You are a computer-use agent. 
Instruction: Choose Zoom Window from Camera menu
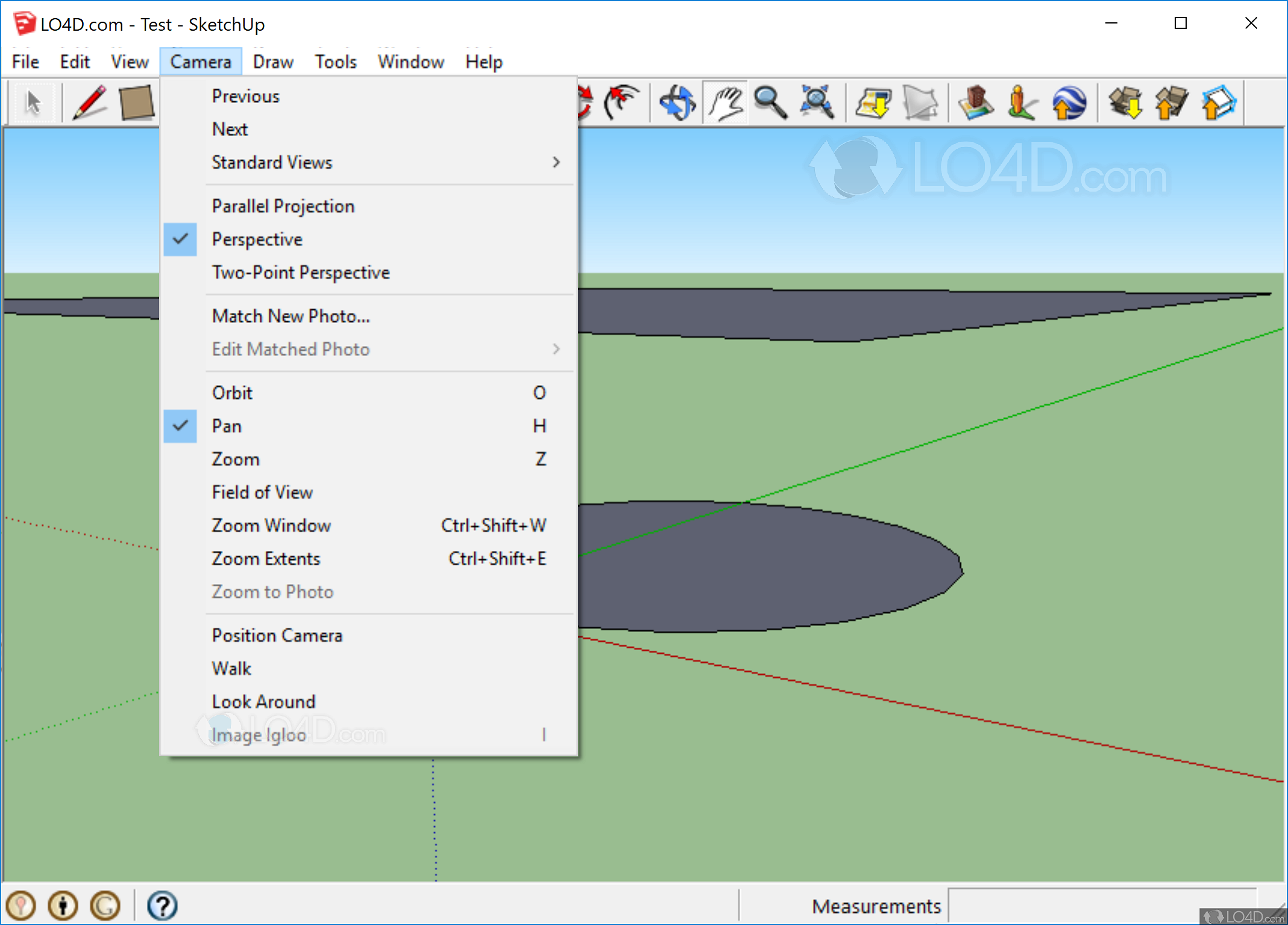(271, 526)
